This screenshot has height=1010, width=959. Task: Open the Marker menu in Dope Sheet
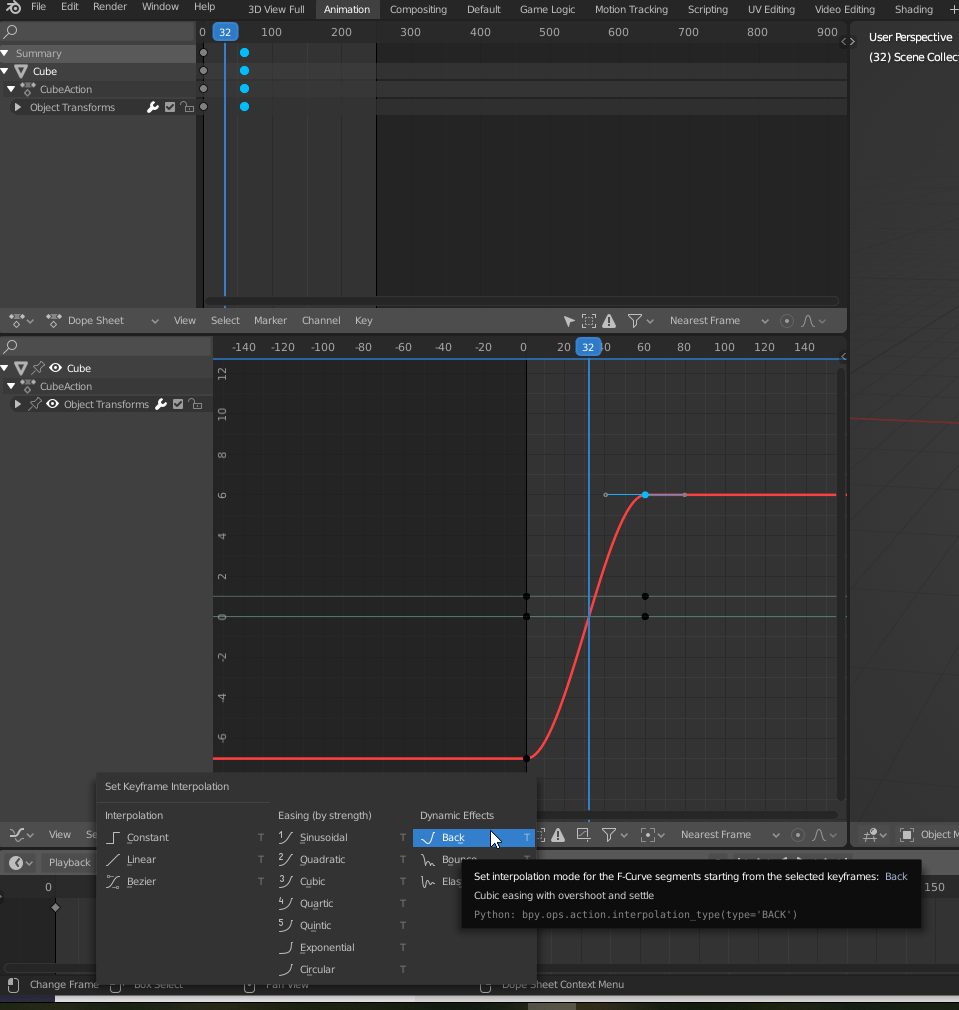pyautogui.click(x=270, y=321)
